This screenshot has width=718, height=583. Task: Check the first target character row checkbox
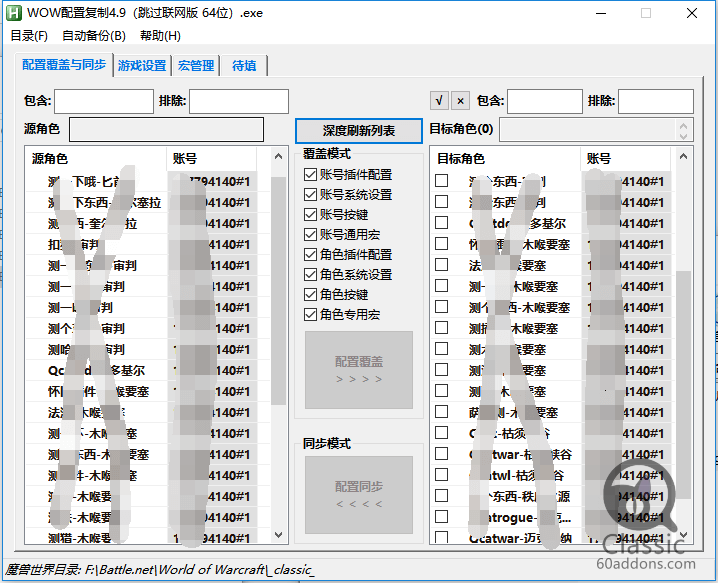pos(441,180)
